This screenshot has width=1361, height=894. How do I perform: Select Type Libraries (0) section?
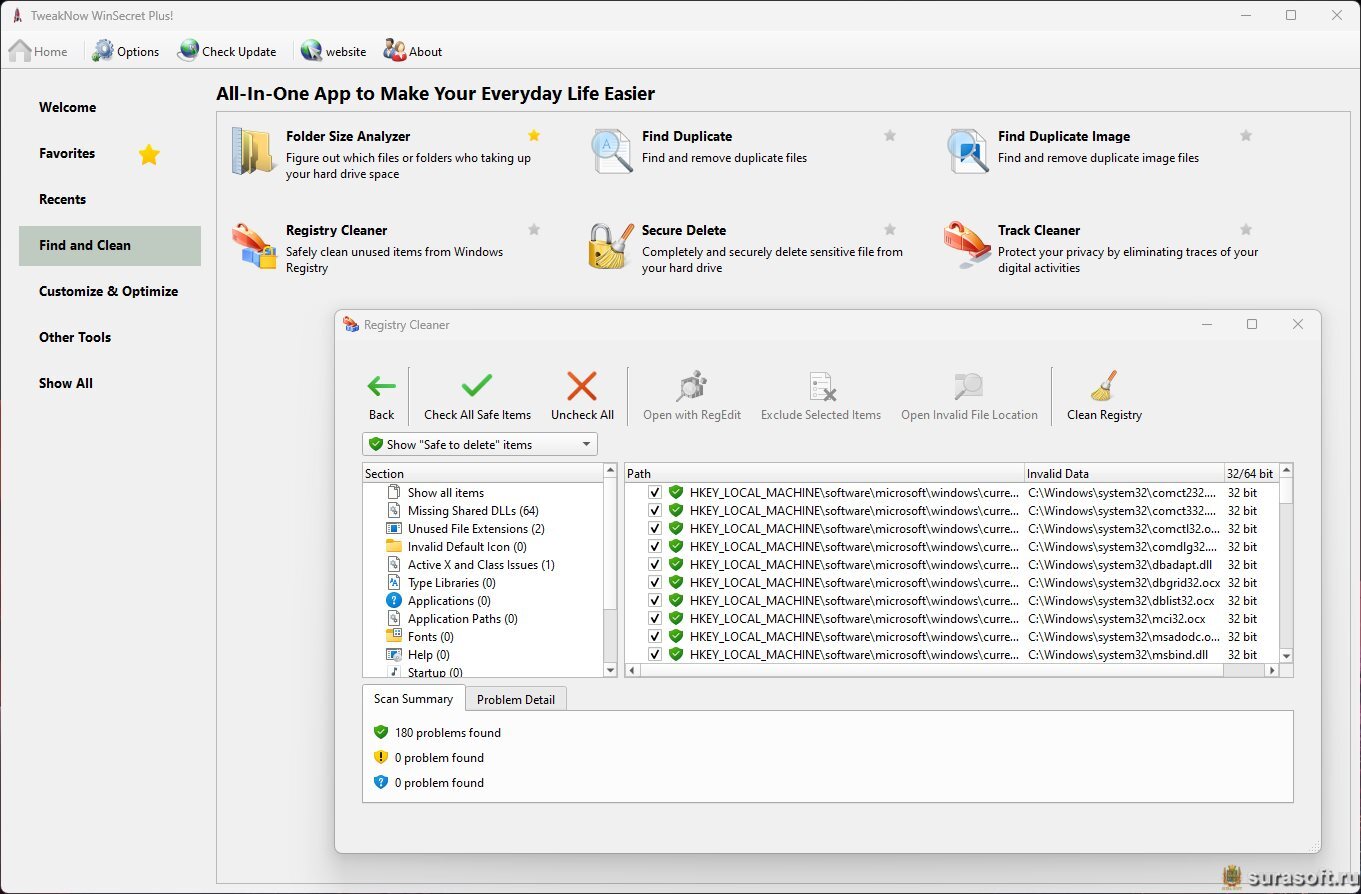click(x=452, y=582)
